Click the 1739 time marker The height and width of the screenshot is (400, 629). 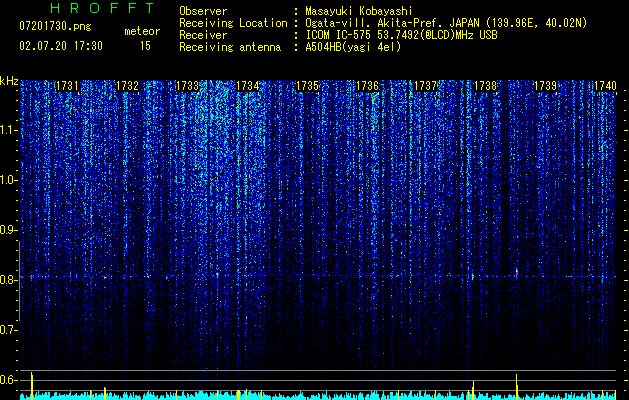click(x=546, y=85)
